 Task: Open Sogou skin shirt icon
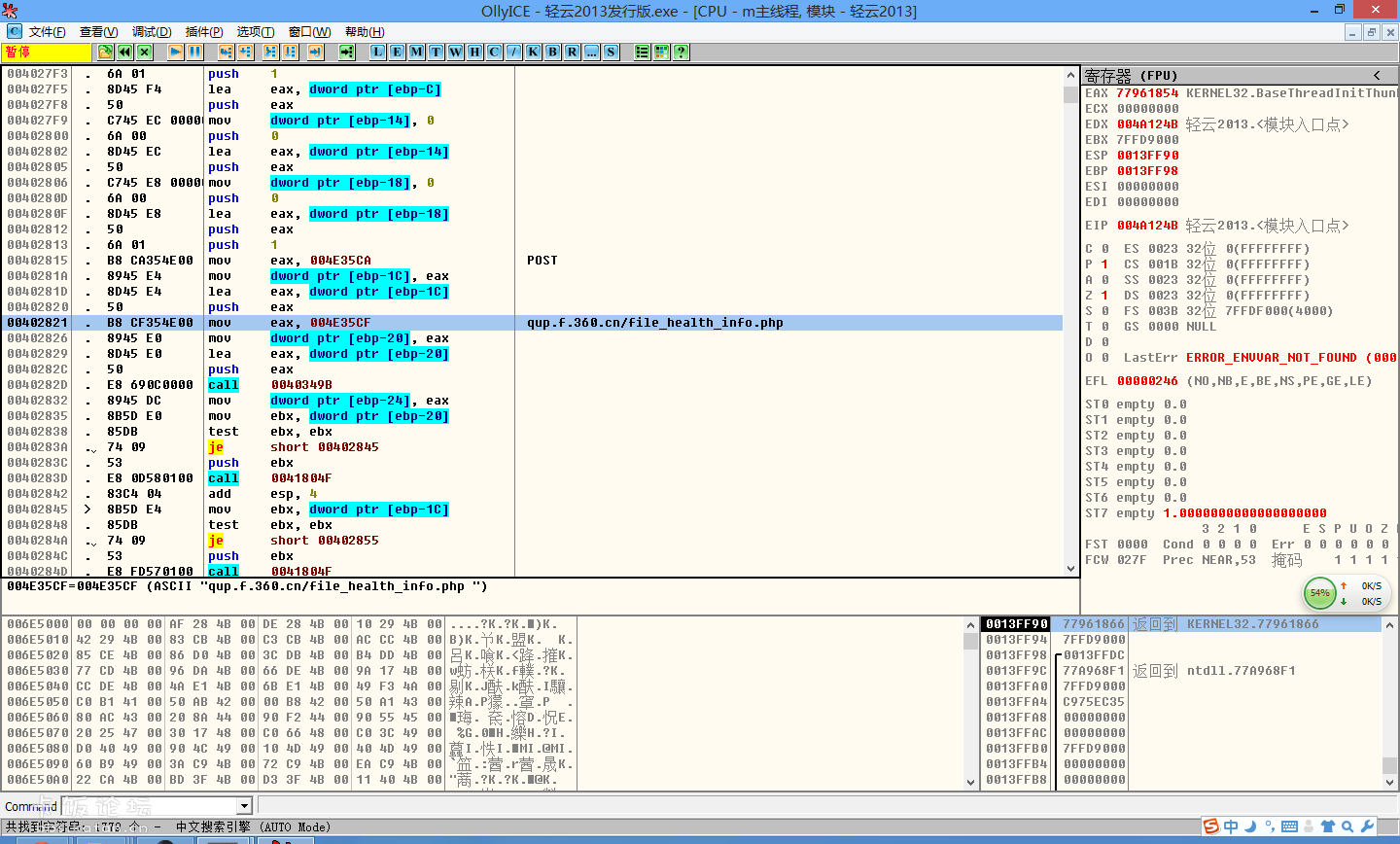click(1328, 826)
